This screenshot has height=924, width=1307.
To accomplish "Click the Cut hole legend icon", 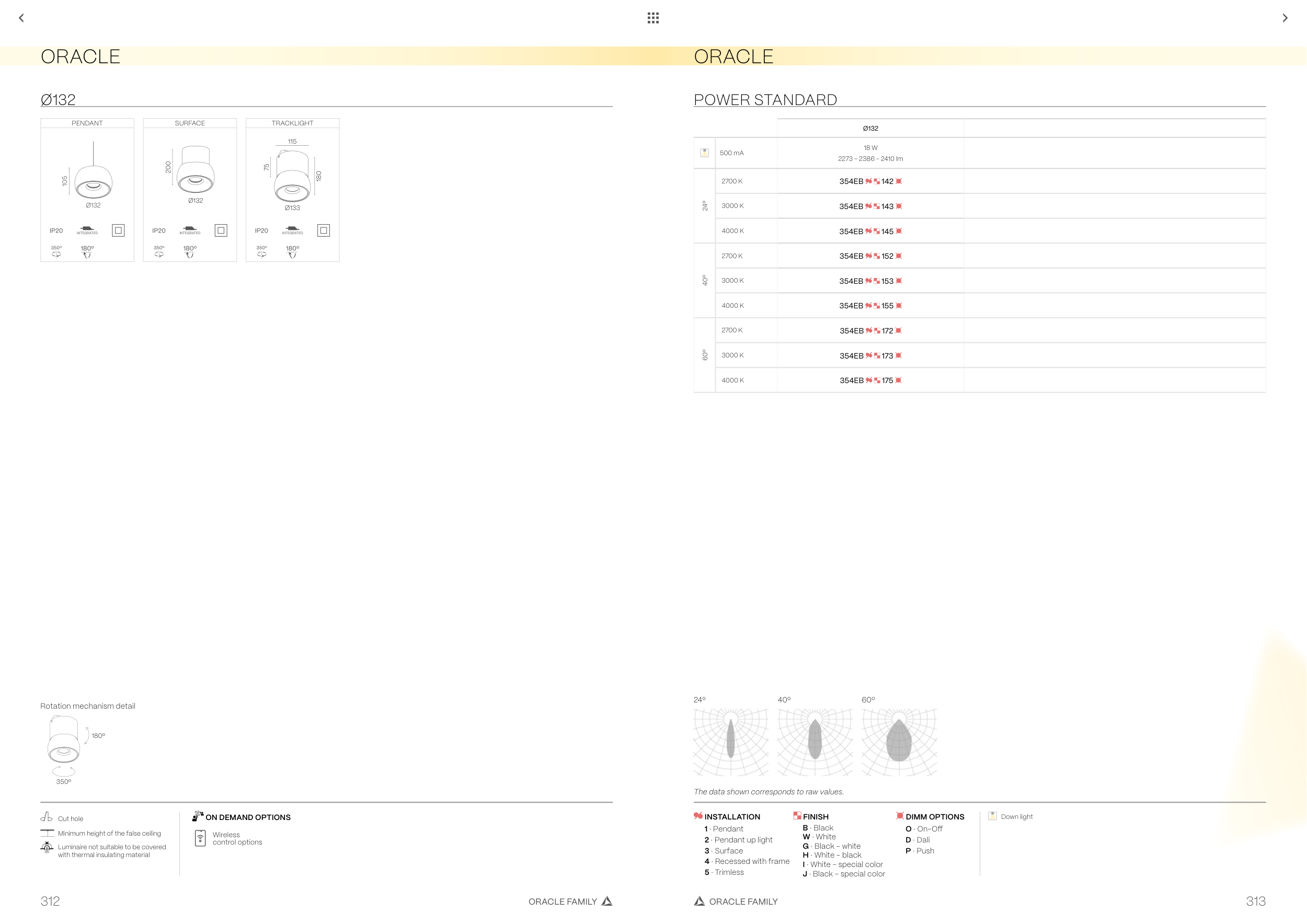I will pyautogui.click(x=47, y=817).
